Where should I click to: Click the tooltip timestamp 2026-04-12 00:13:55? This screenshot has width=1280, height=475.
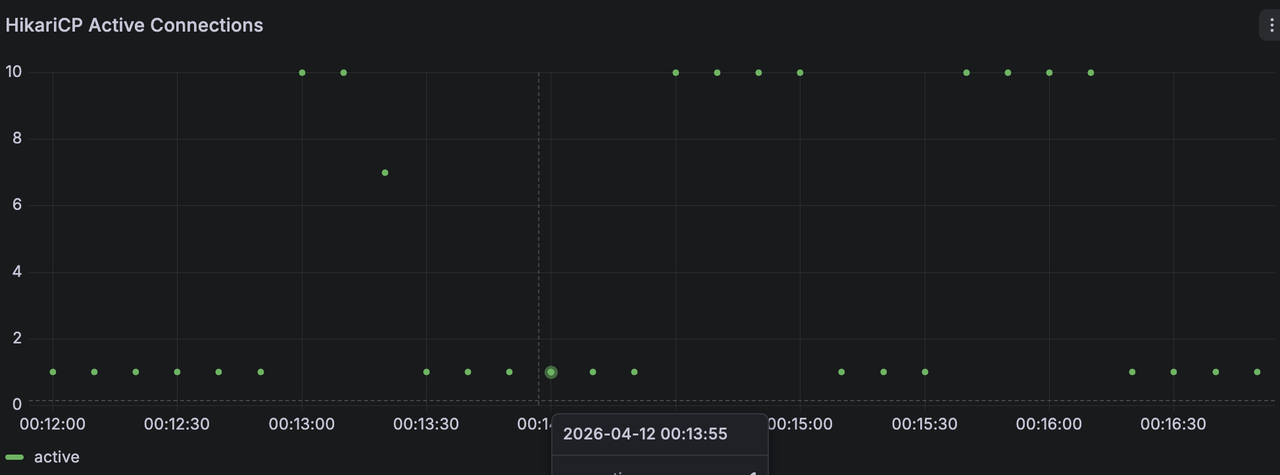pyautogui.click(x=645, y=434)
